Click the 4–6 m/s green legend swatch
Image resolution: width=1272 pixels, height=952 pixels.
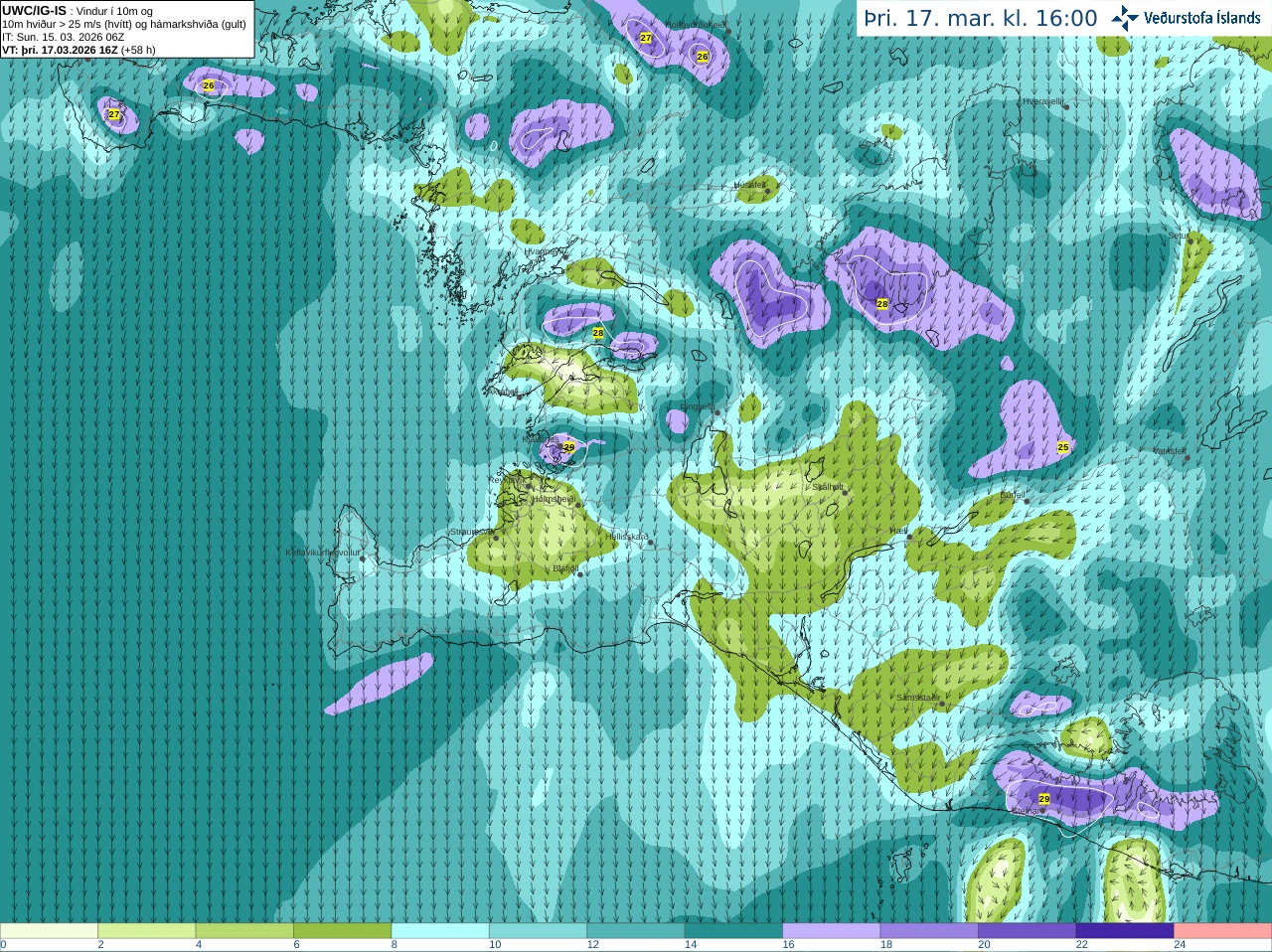click(x=244, y=931)
